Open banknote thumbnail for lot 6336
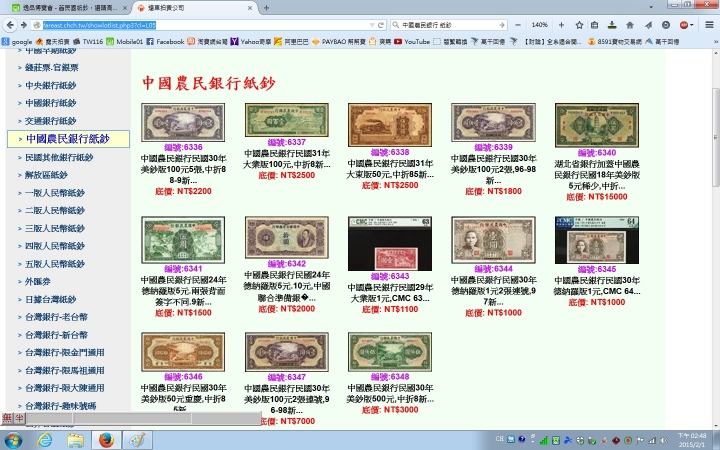 183,122
